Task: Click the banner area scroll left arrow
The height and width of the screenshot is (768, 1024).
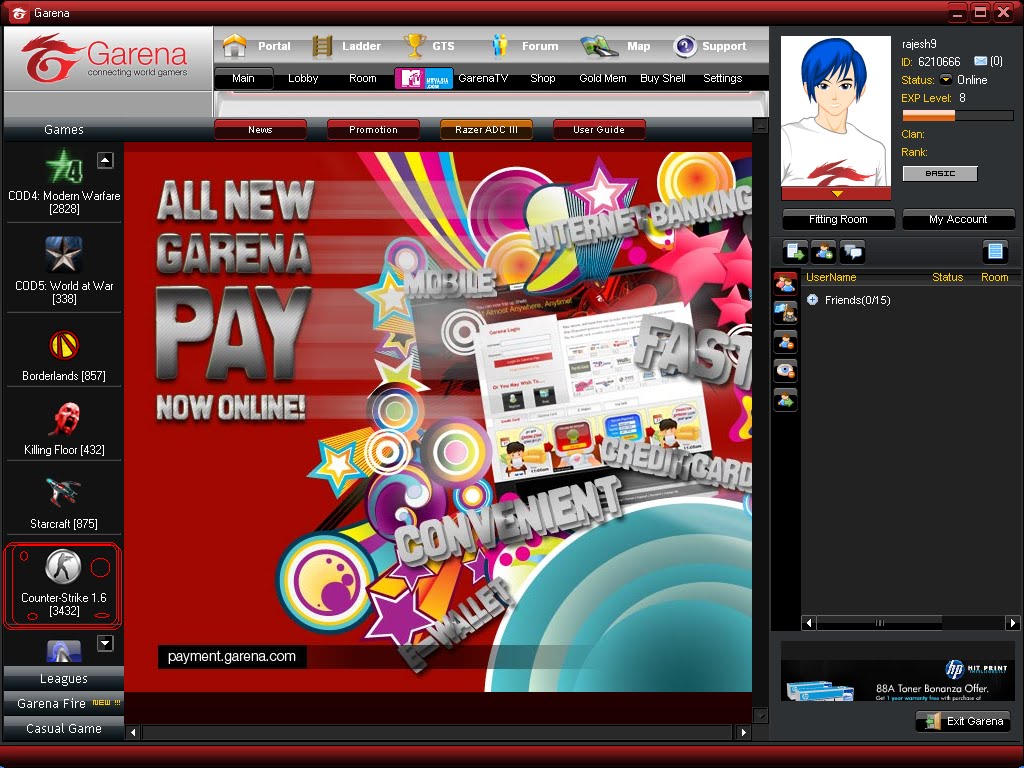Action: coord(133,732)
